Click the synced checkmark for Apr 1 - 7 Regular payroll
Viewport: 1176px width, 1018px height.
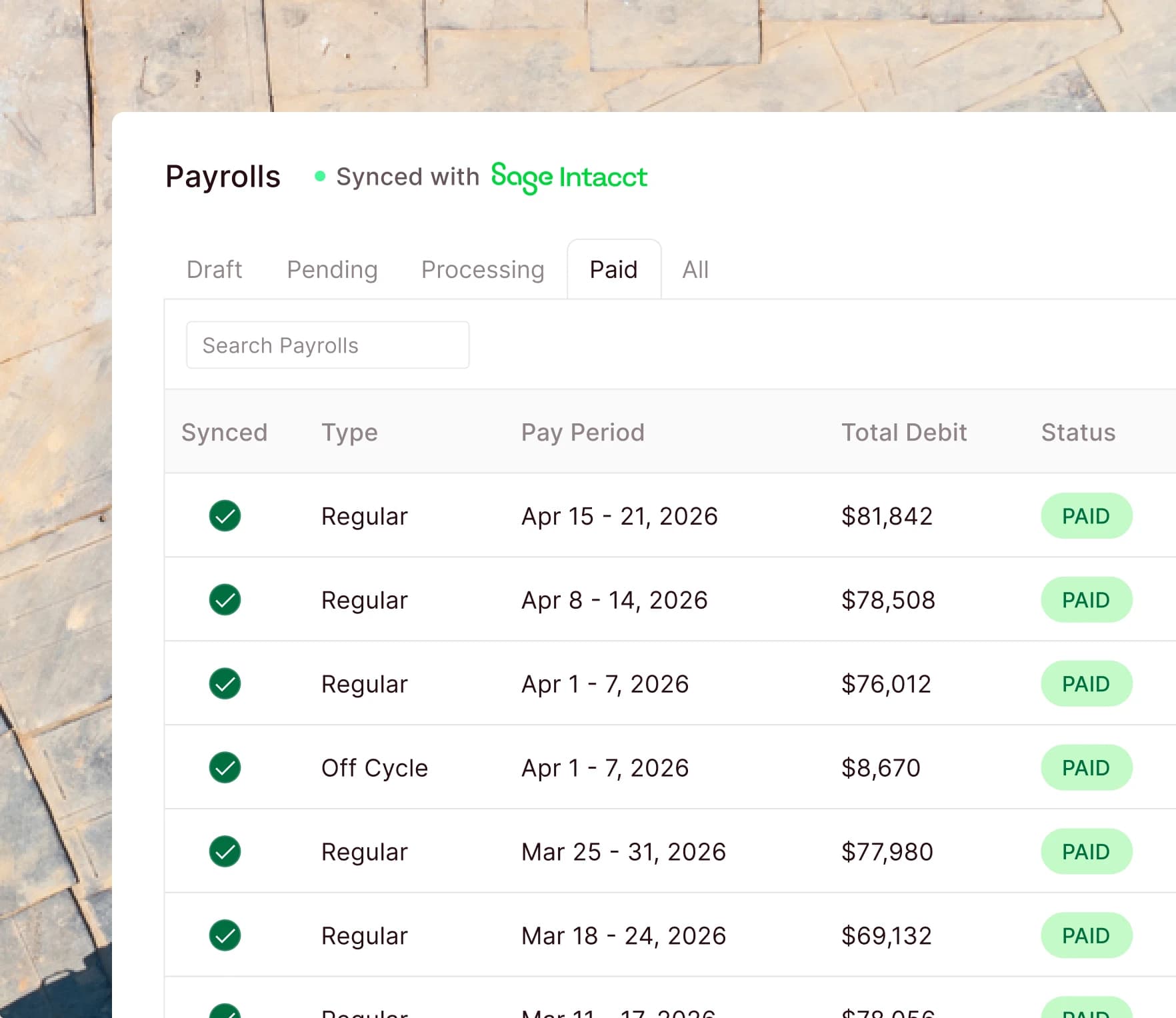coord(225,683)
